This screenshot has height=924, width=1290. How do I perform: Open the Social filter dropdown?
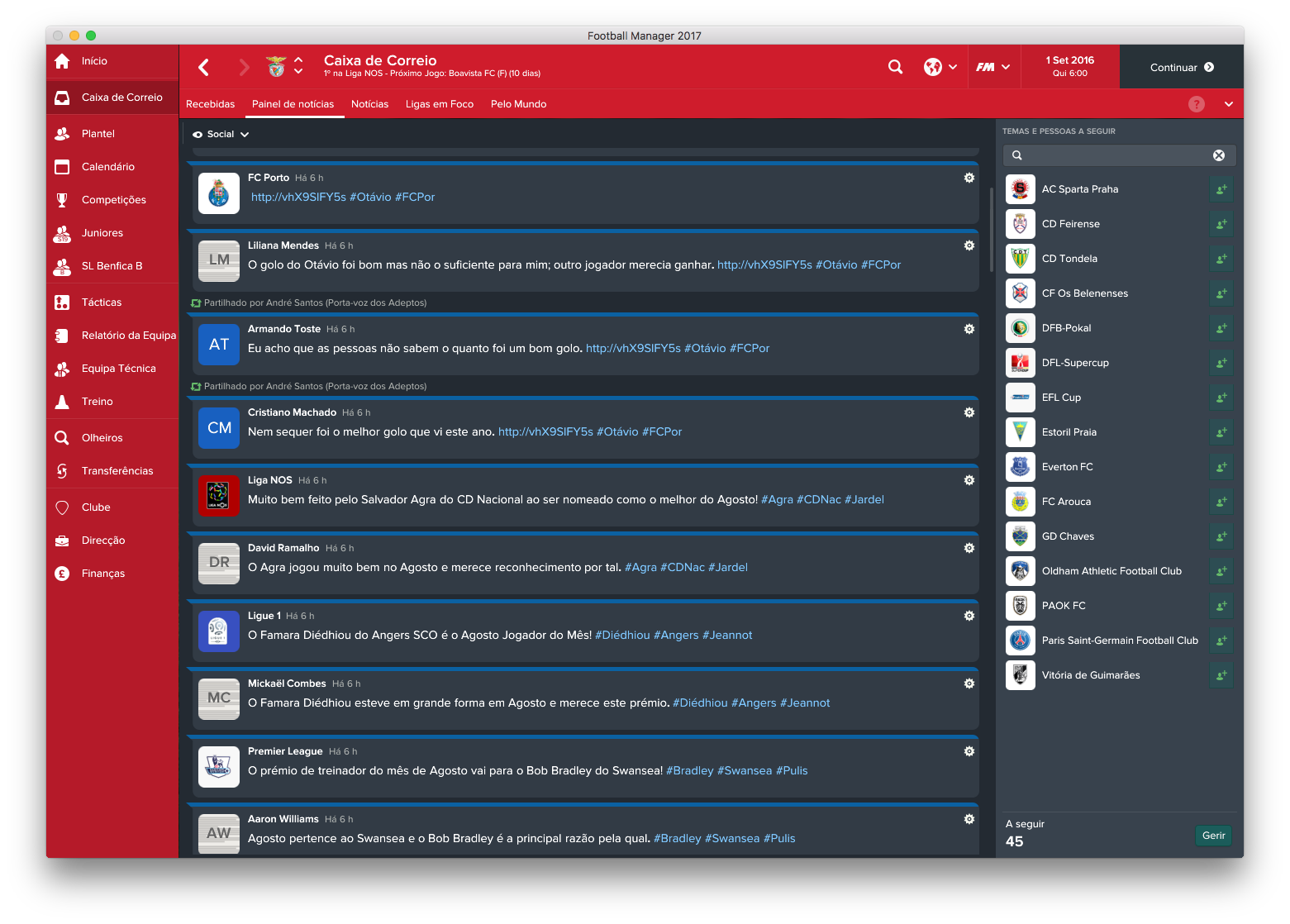click(x=221, y=134)
